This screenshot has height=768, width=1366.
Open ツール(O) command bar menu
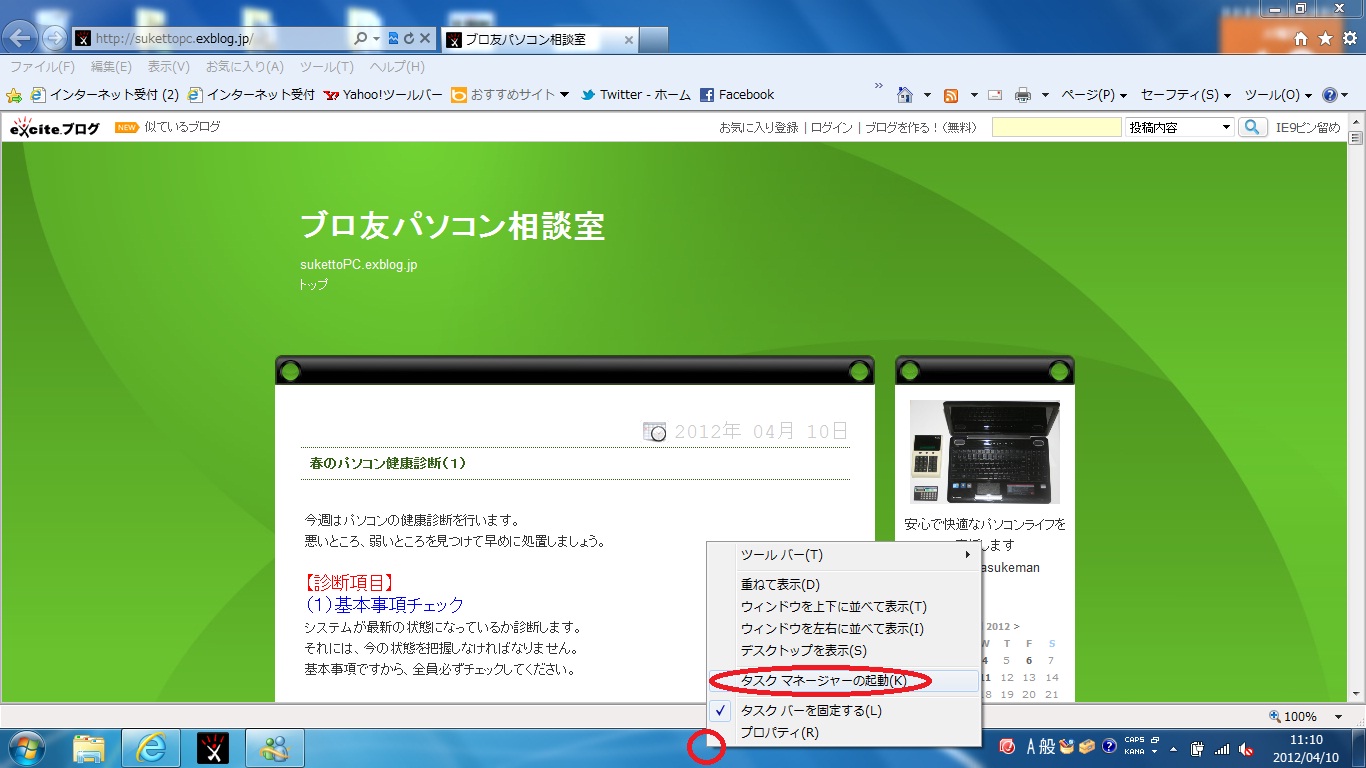(x=1278, y=95)
